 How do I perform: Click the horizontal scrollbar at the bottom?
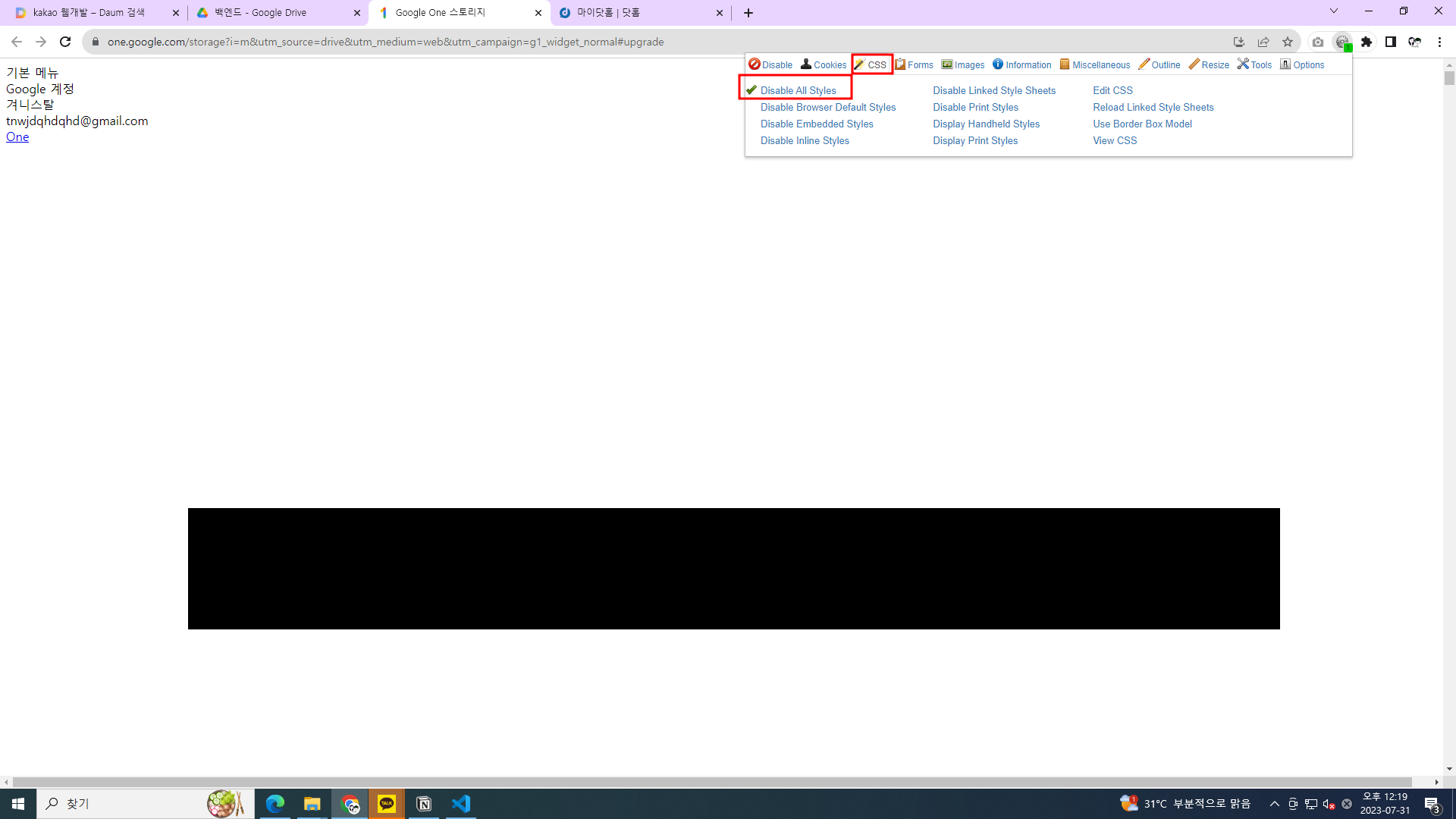pos(713,782)
